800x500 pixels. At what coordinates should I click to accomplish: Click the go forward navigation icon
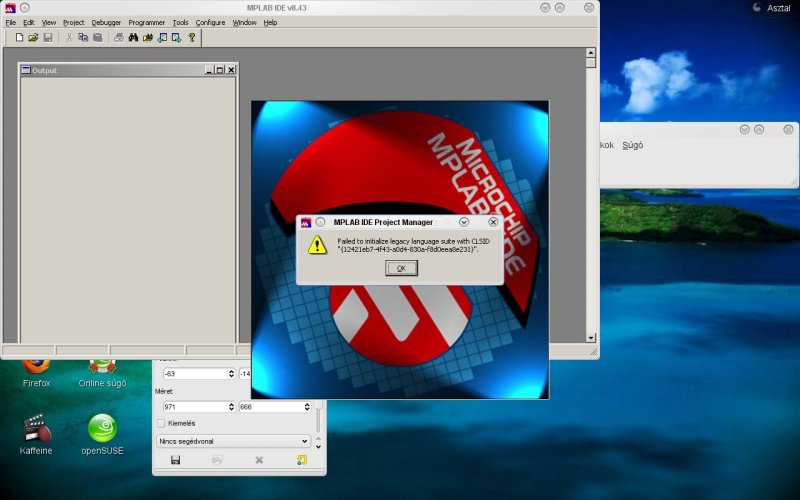pyautogui.click(x=177, y=37)
